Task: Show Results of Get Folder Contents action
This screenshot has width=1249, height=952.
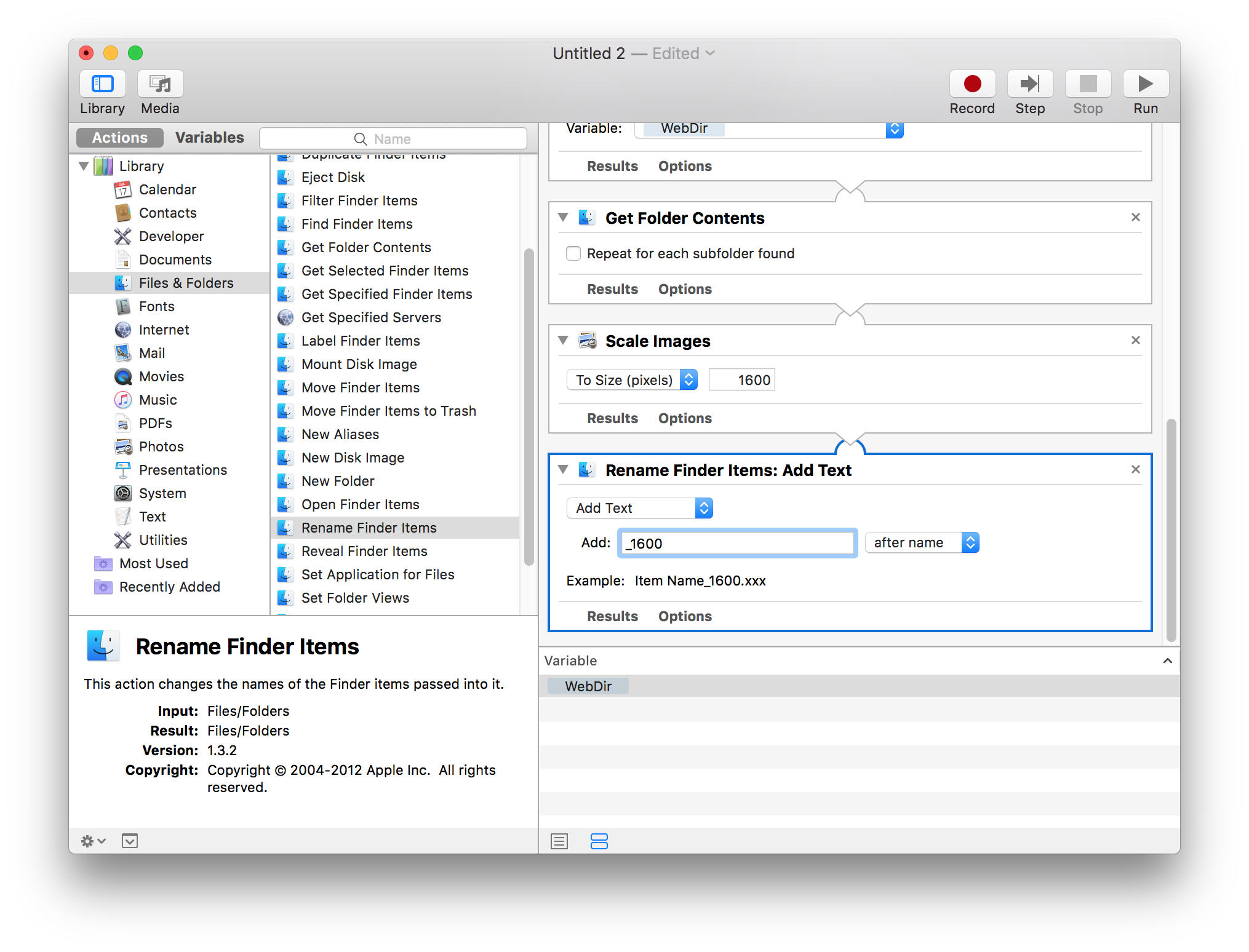Action: pyautogui.click(x=612, y=289)
